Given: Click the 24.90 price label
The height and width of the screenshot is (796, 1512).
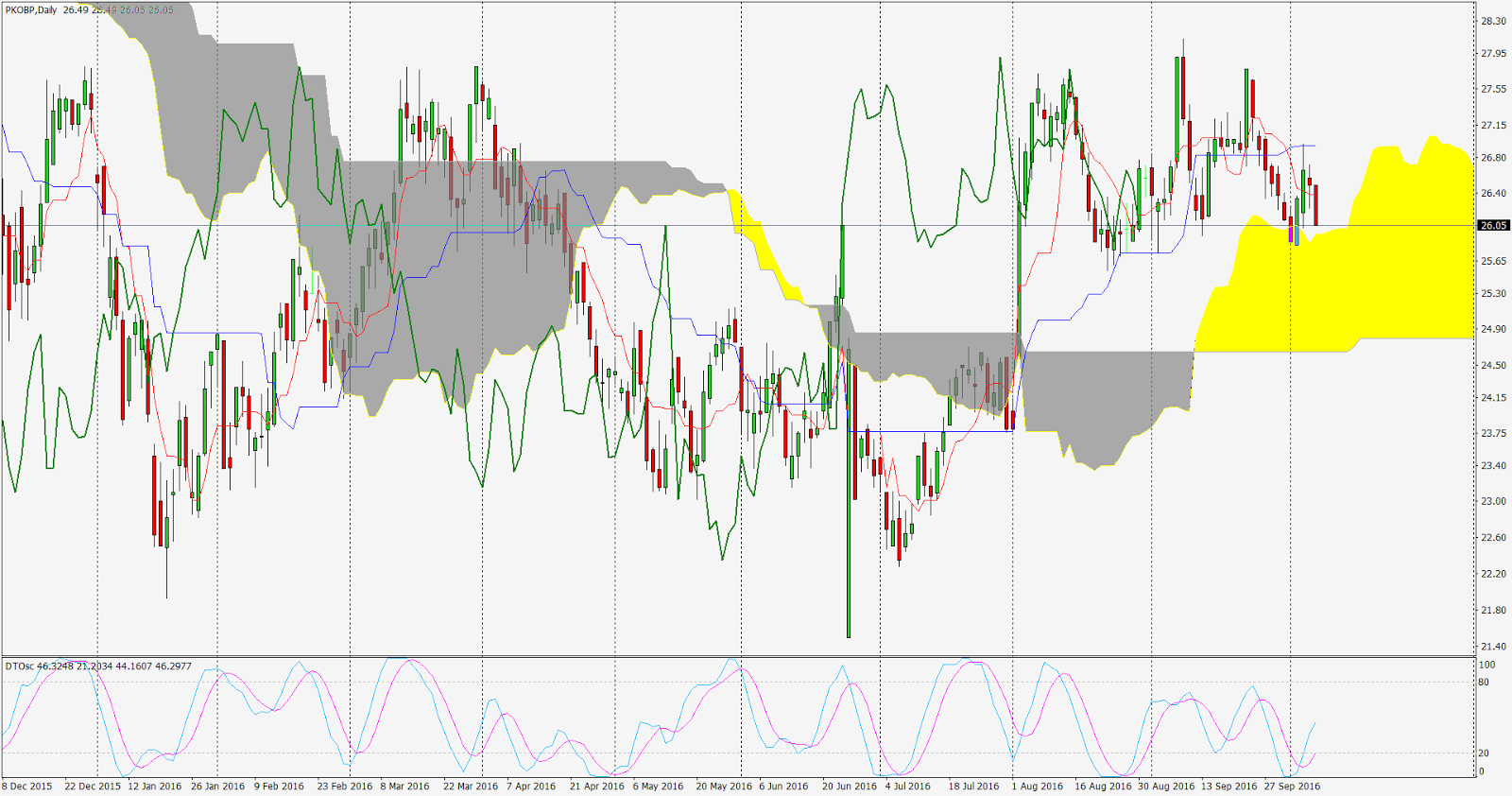Looking at the screenshot, I should point(1493,329).
